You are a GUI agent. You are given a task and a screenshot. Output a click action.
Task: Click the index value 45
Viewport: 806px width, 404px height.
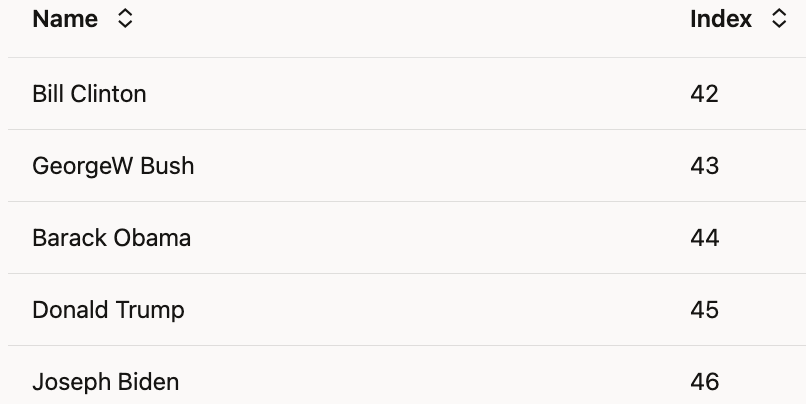[704, 310]
